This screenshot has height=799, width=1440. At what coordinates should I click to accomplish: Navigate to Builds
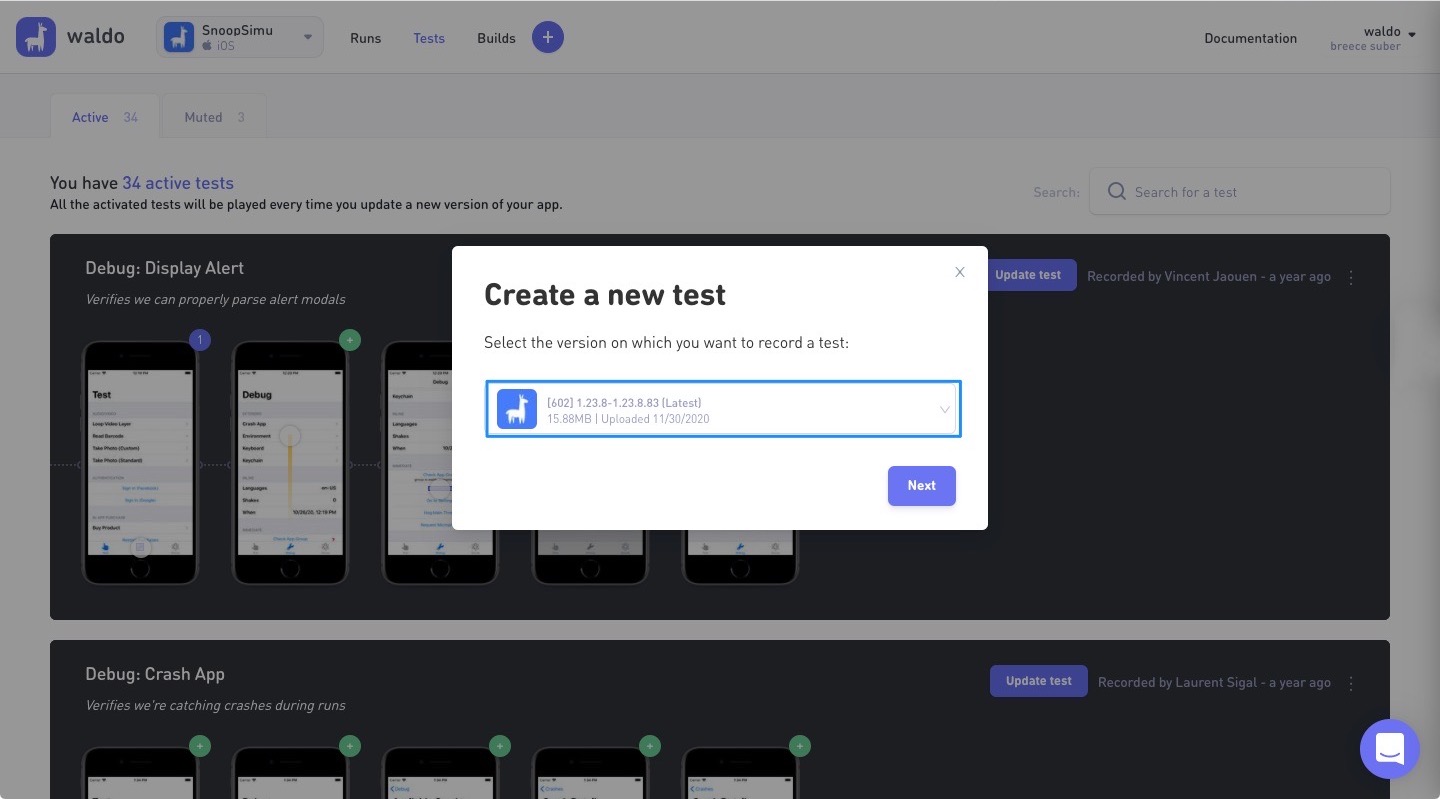496,38
